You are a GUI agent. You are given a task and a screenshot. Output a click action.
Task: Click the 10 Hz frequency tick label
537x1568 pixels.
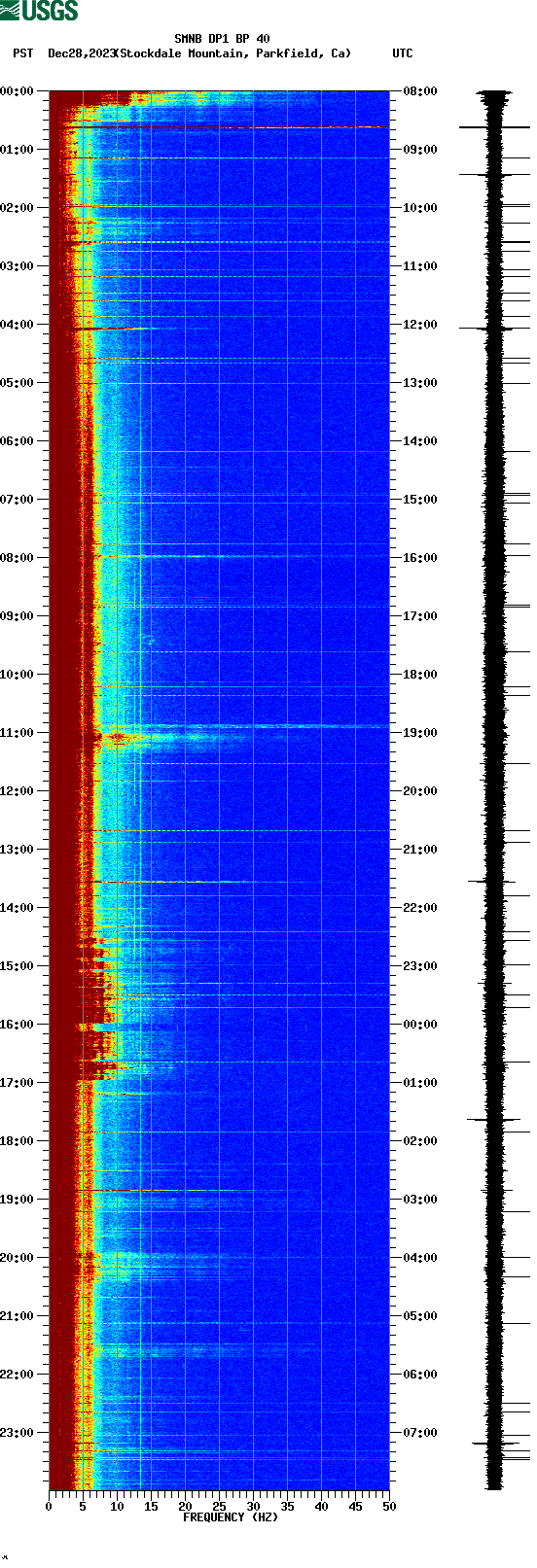click(117, 1507)
